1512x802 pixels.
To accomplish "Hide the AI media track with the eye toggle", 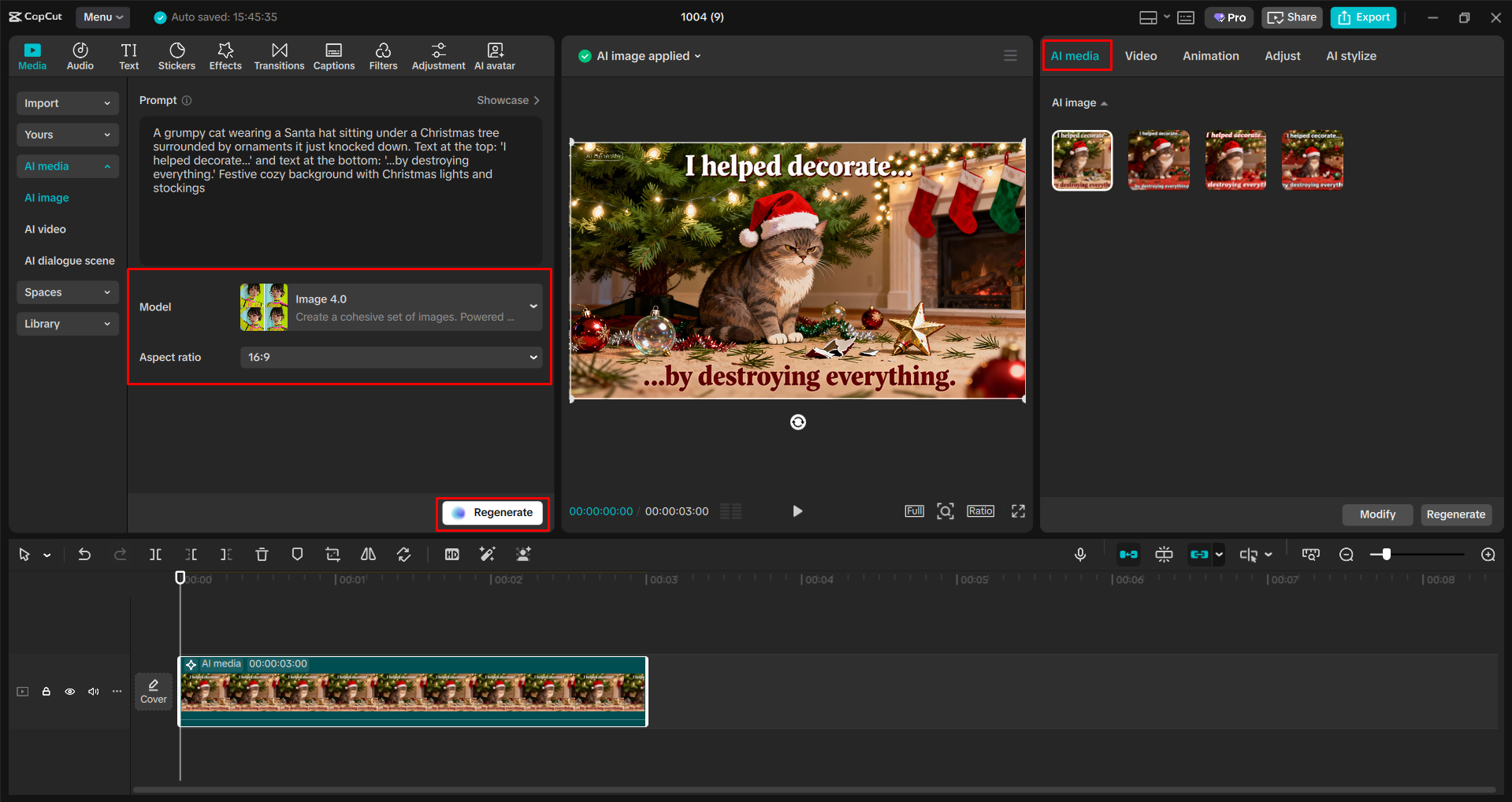I will [69, 691].
